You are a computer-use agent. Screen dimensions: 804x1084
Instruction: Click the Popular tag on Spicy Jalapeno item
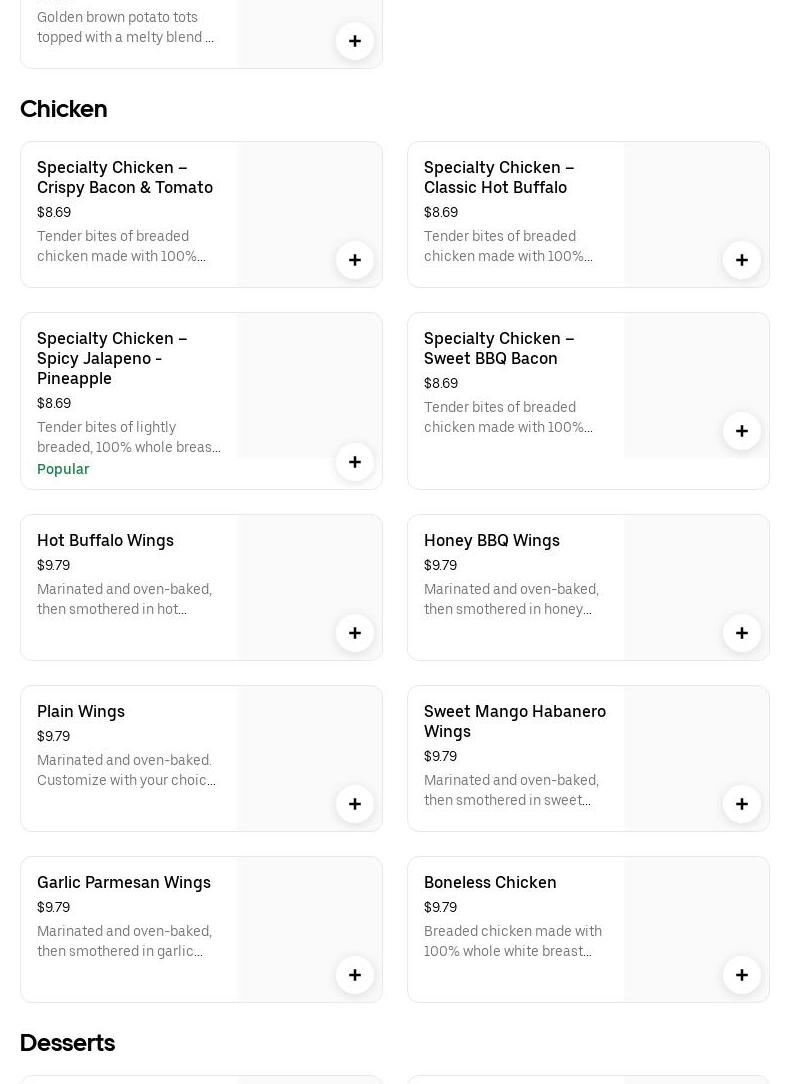click(x=63, y=469)
